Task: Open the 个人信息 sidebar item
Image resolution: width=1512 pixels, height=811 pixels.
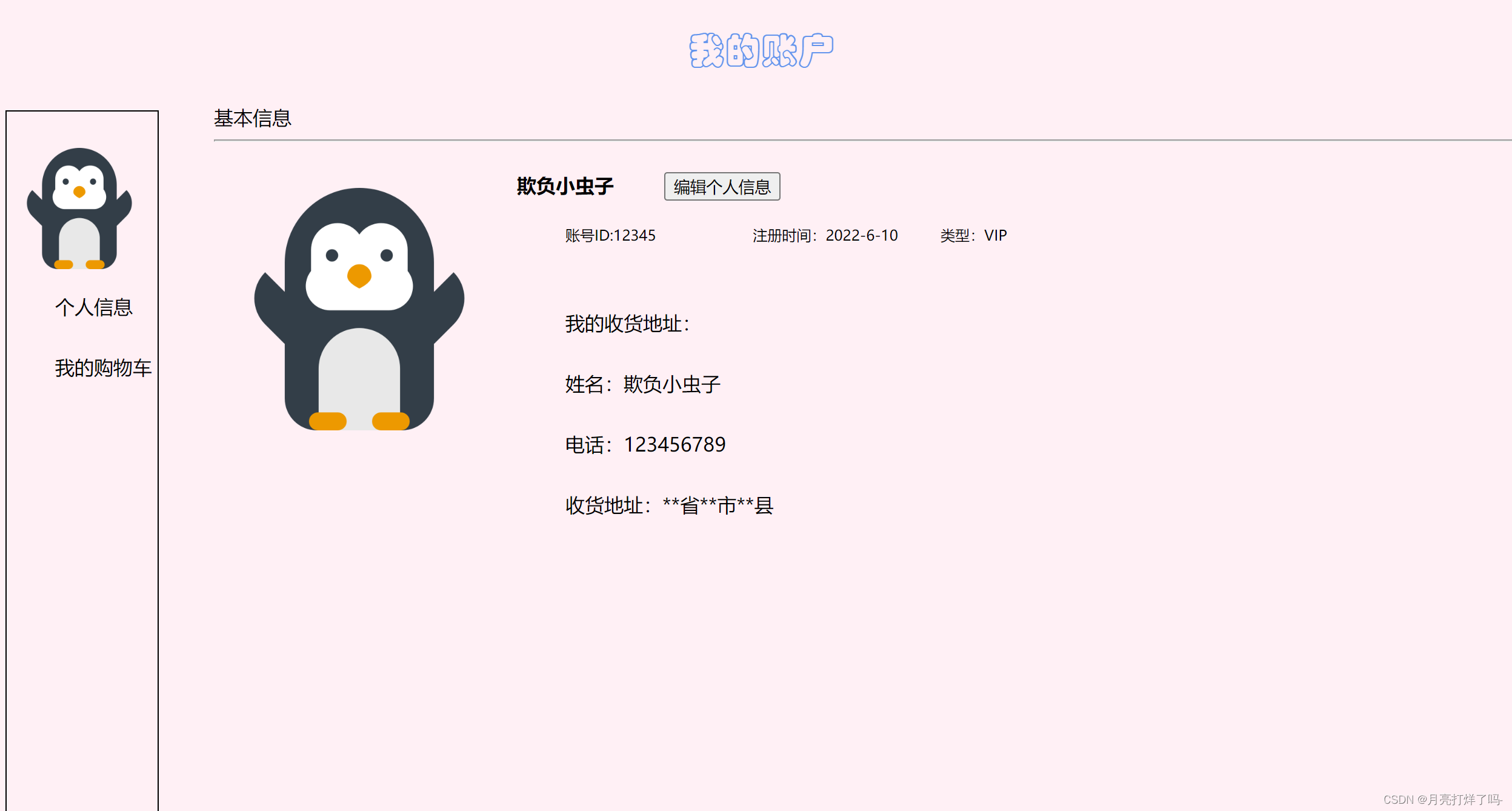Action: tap(94, 307)
